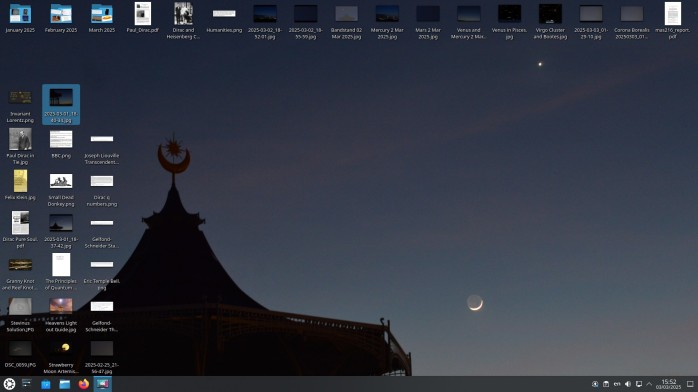Launch the Discover software store from taskbar

46,384
